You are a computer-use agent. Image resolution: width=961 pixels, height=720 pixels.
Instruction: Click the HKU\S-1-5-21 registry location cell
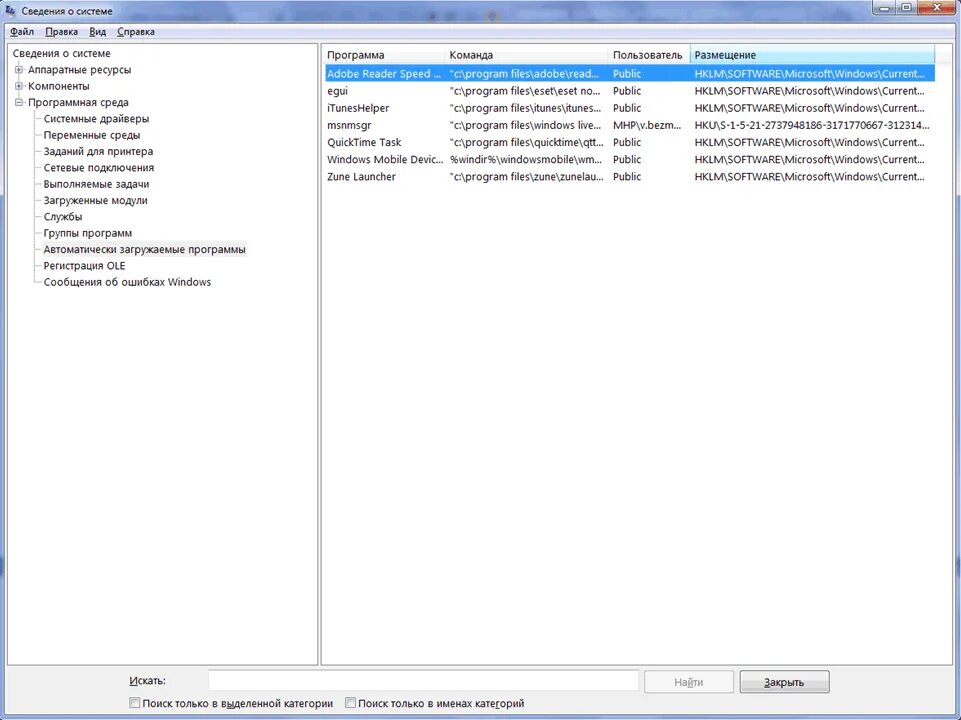click(x=812, y=125)
